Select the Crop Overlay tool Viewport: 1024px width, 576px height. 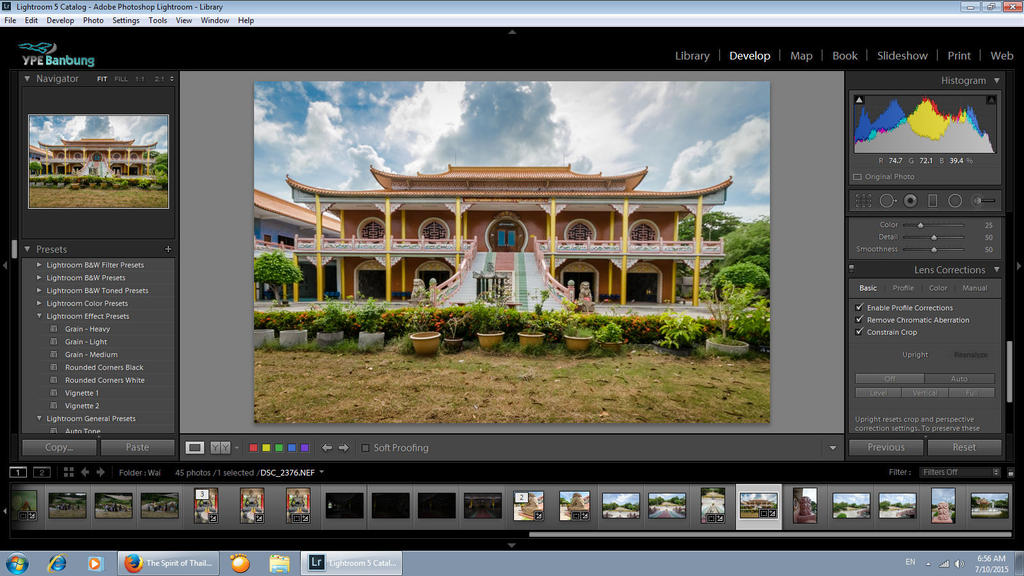click(x=863, y=200)
